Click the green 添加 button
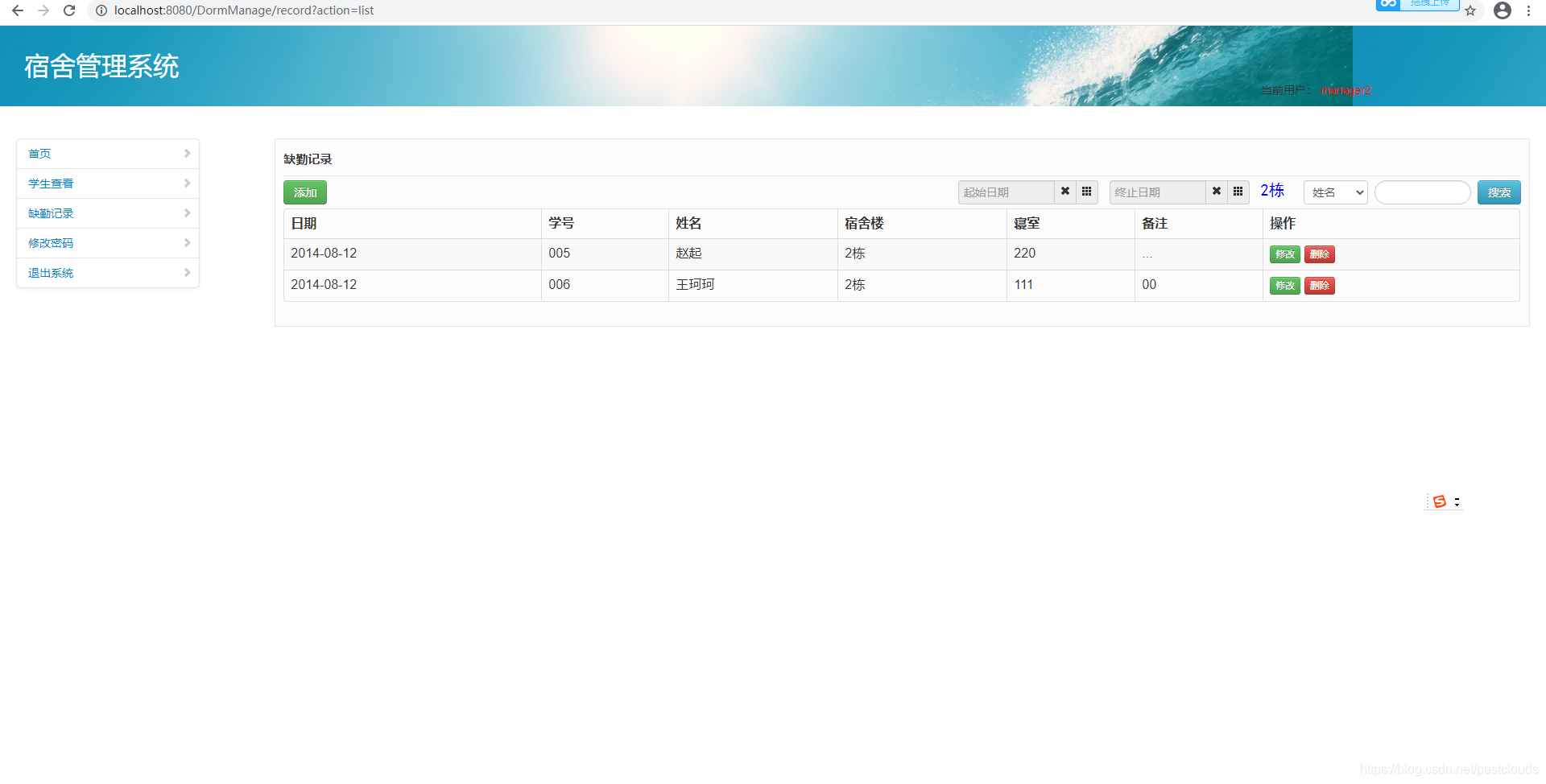 point(305,192)
